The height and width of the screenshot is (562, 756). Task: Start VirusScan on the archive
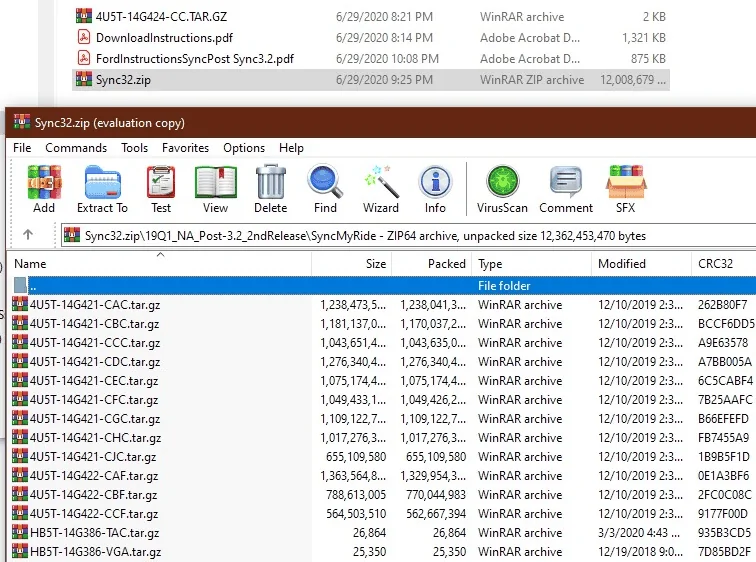502,182
